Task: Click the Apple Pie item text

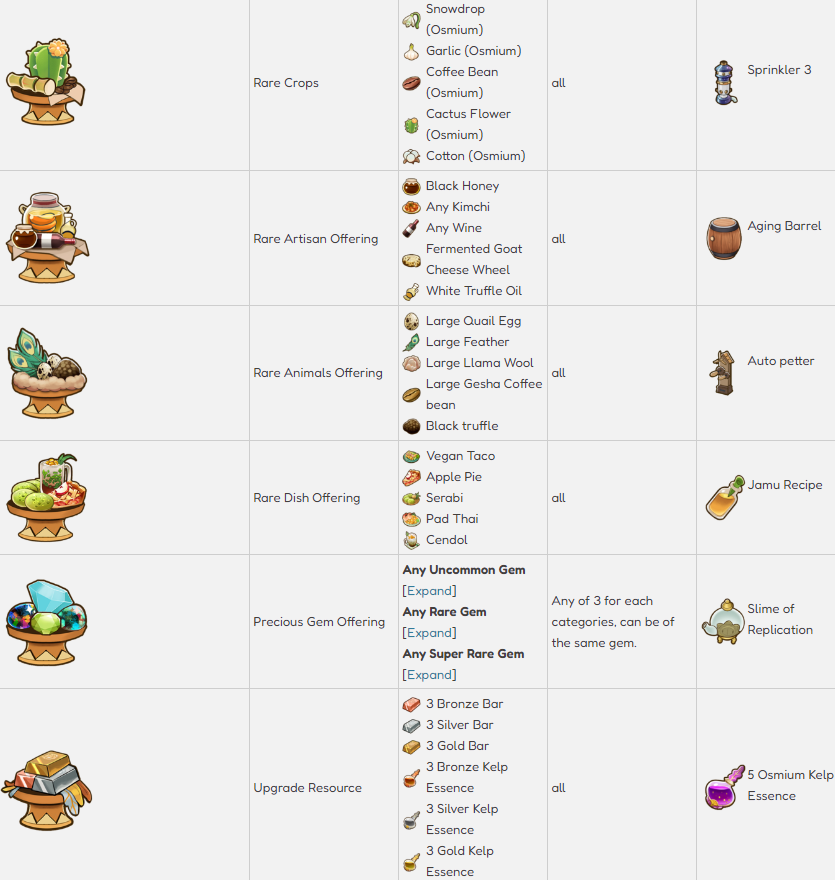Action: click(453, 477)
